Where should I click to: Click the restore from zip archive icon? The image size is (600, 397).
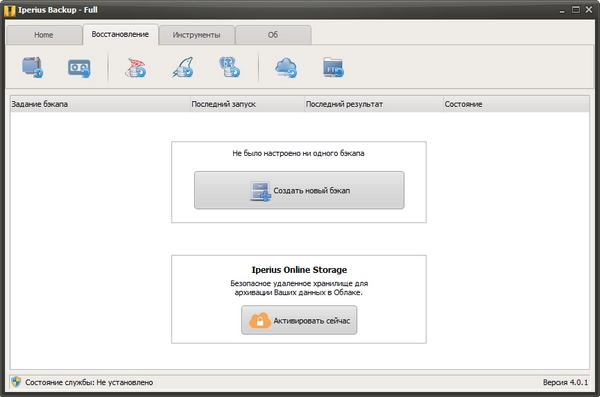coord(33,67)
